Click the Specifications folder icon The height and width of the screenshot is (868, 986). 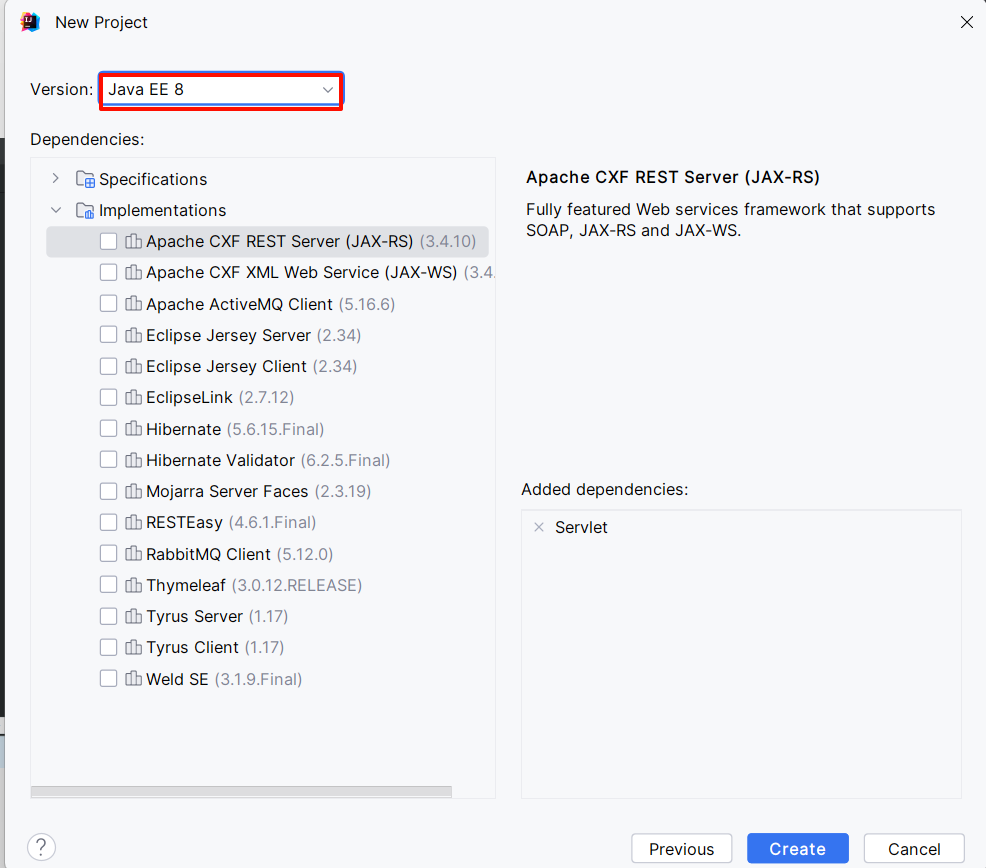(x=85, y=179)
